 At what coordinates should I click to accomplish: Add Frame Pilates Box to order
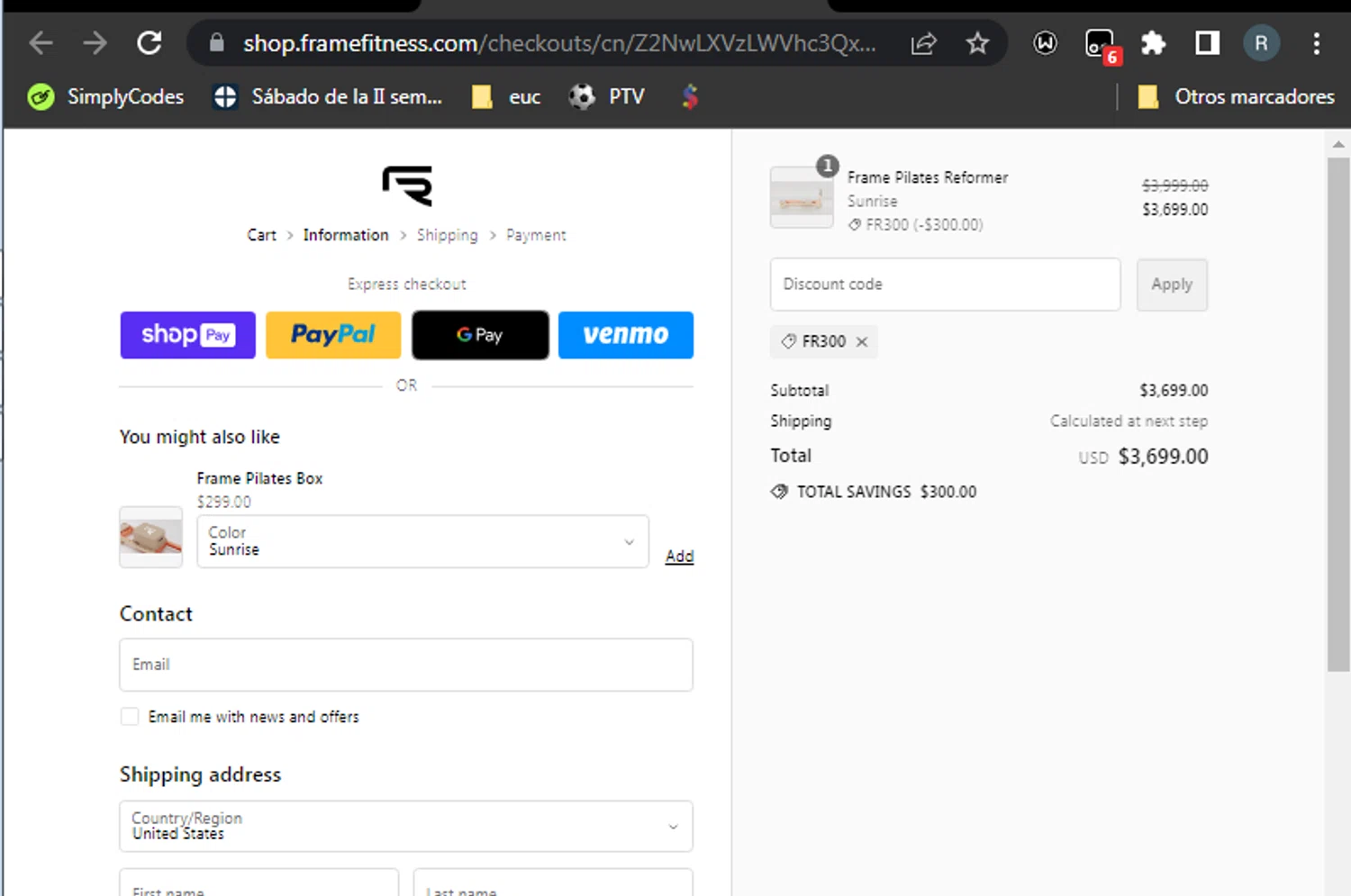tap(679, 557)
